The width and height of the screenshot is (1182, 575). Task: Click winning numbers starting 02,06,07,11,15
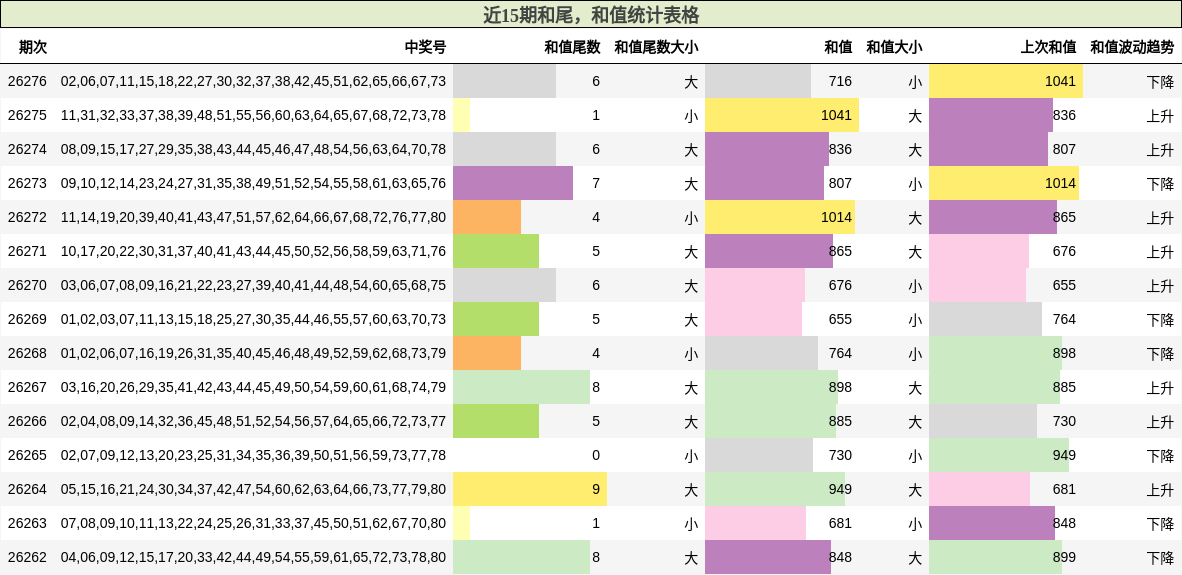(x=253, y=81)
